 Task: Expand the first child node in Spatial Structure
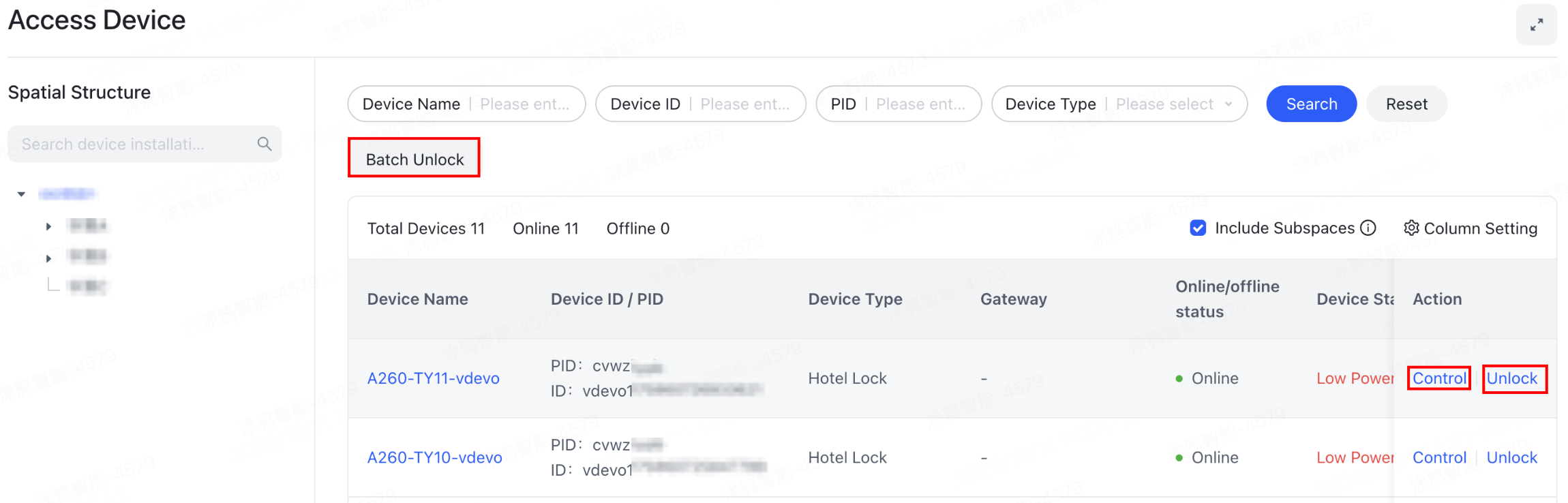48,226
